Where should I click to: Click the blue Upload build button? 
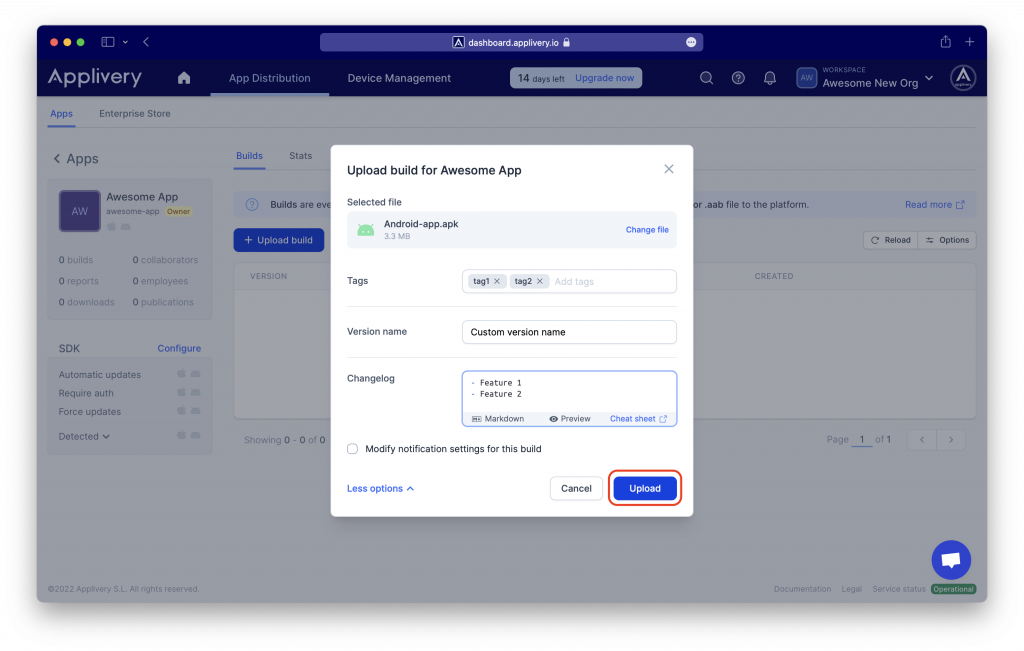279,240
